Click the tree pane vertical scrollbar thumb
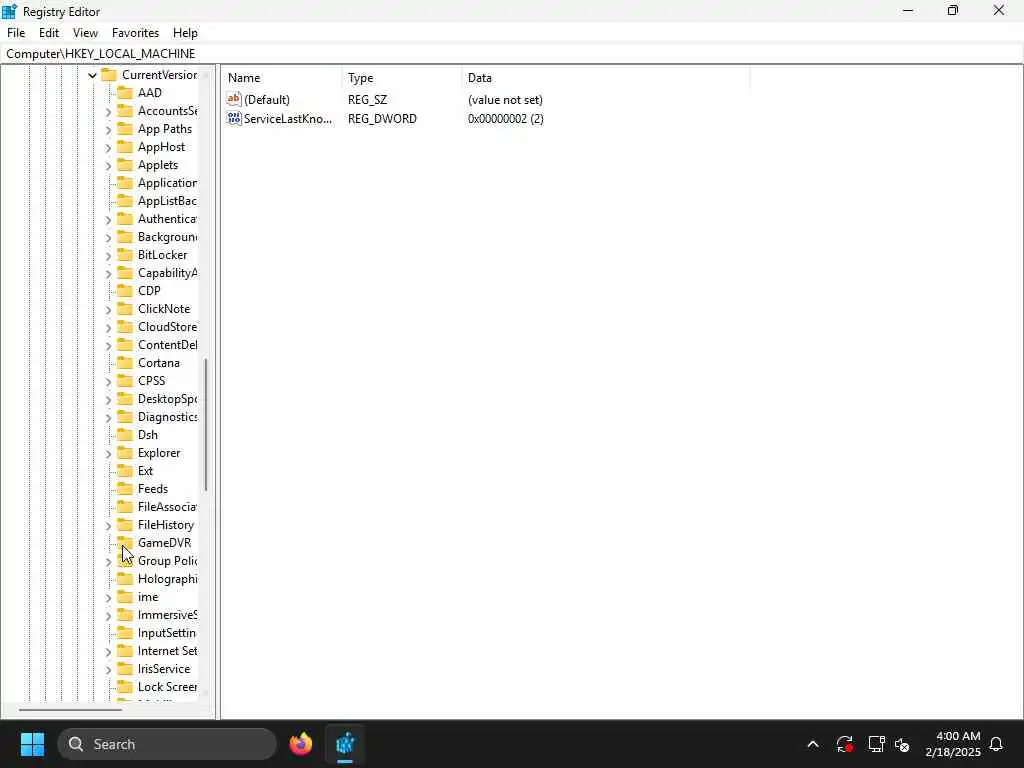1024x768 pixels. point(206,424)
